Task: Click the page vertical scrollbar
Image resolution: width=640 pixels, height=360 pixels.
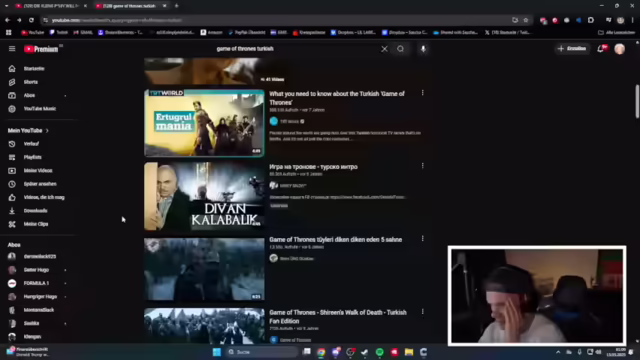Action: (x=637, y=101)
